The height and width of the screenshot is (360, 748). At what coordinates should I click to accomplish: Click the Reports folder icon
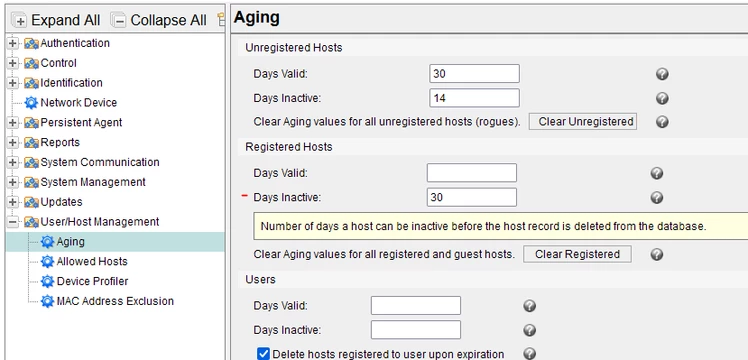tap(31, 143)
